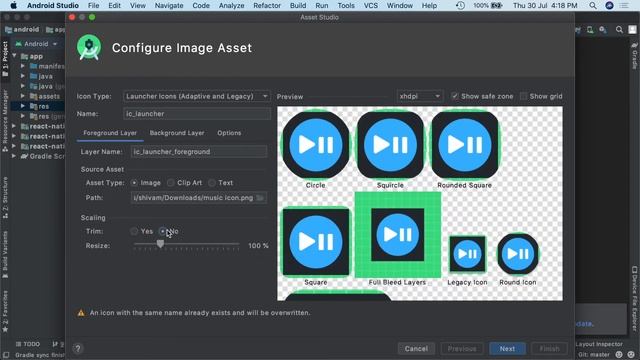
Task: Open the Analyze menu
Action: point(231,6)
